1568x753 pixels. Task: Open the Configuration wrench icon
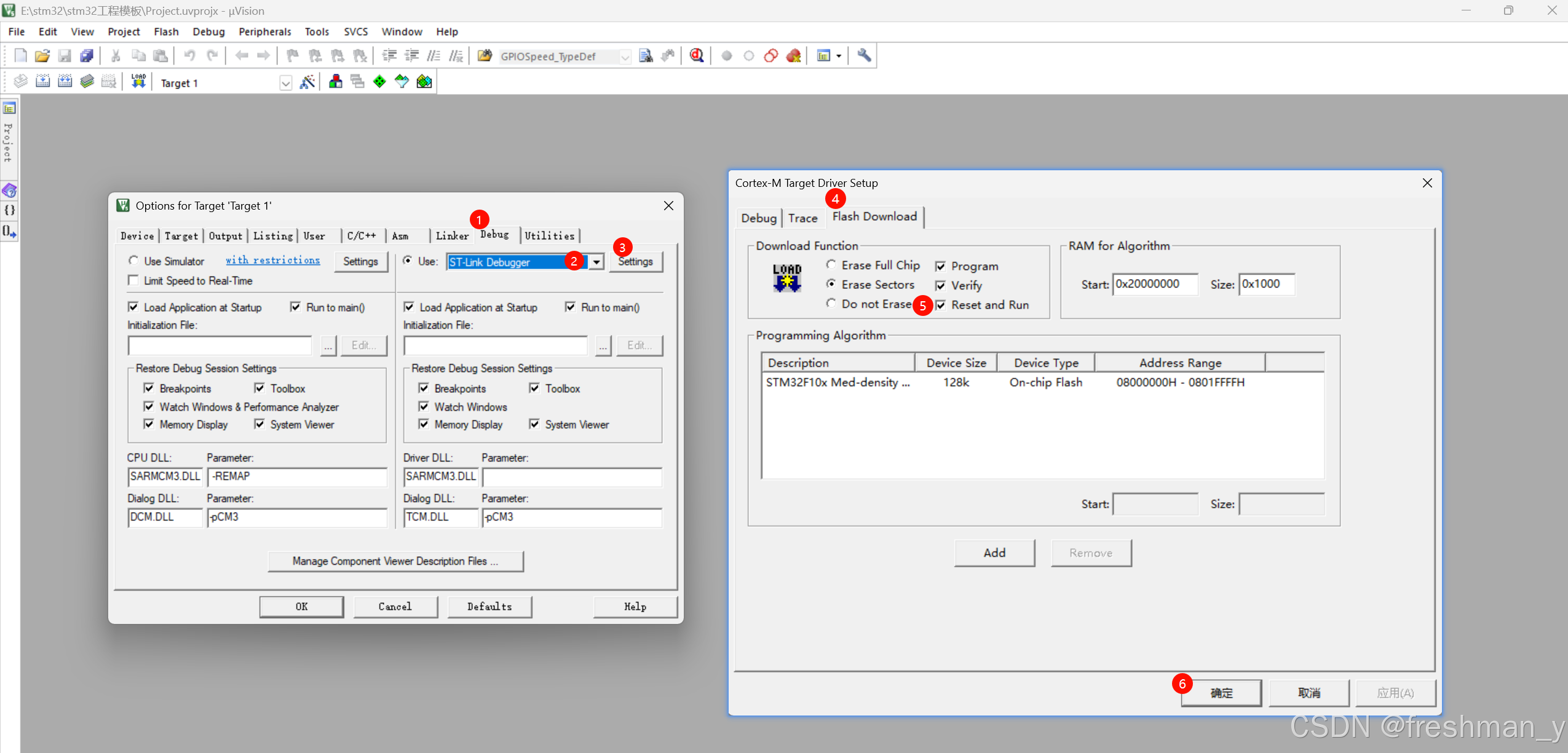click(x=864, y=56)
